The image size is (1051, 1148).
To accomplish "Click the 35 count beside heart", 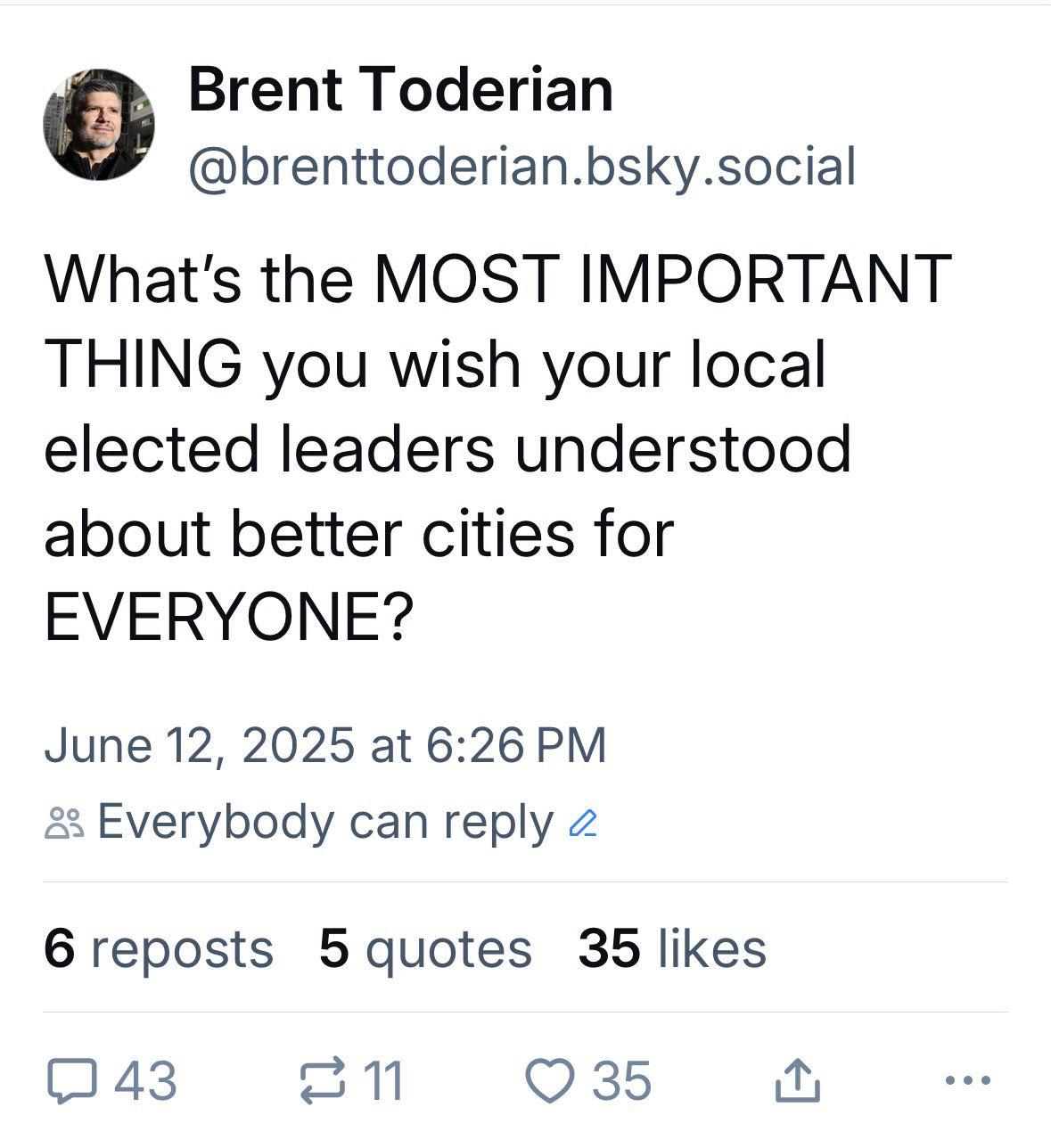I will (x=622, y=1081).
